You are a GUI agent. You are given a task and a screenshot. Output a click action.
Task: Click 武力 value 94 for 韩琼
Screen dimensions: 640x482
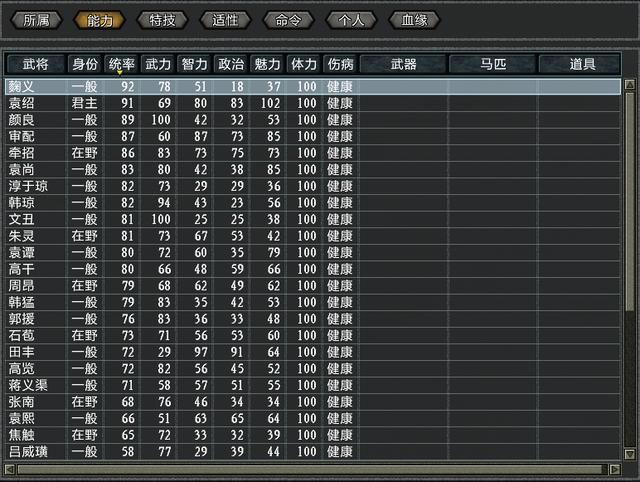coord(164,203)
